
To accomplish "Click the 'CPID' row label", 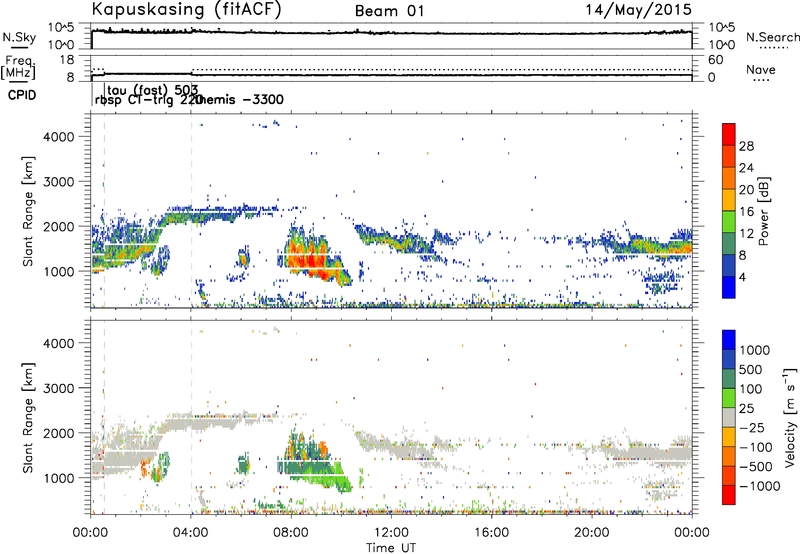I will tap(22, 95).
